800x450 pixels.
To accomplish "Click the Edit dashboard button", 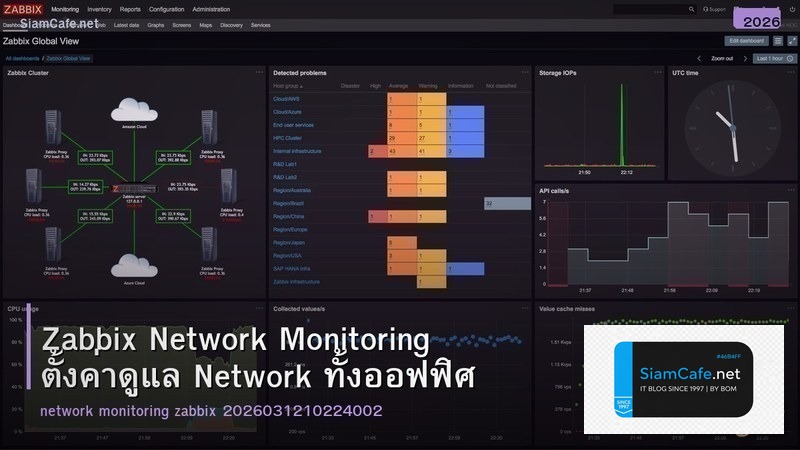I will pos(746,41).
